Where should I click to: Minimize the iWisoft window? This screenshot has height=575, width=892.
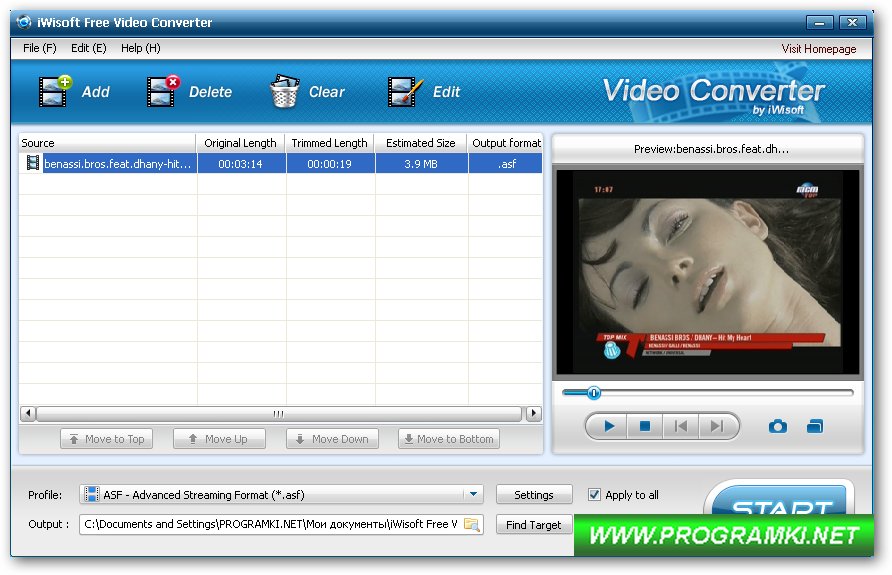click(820, 23)
